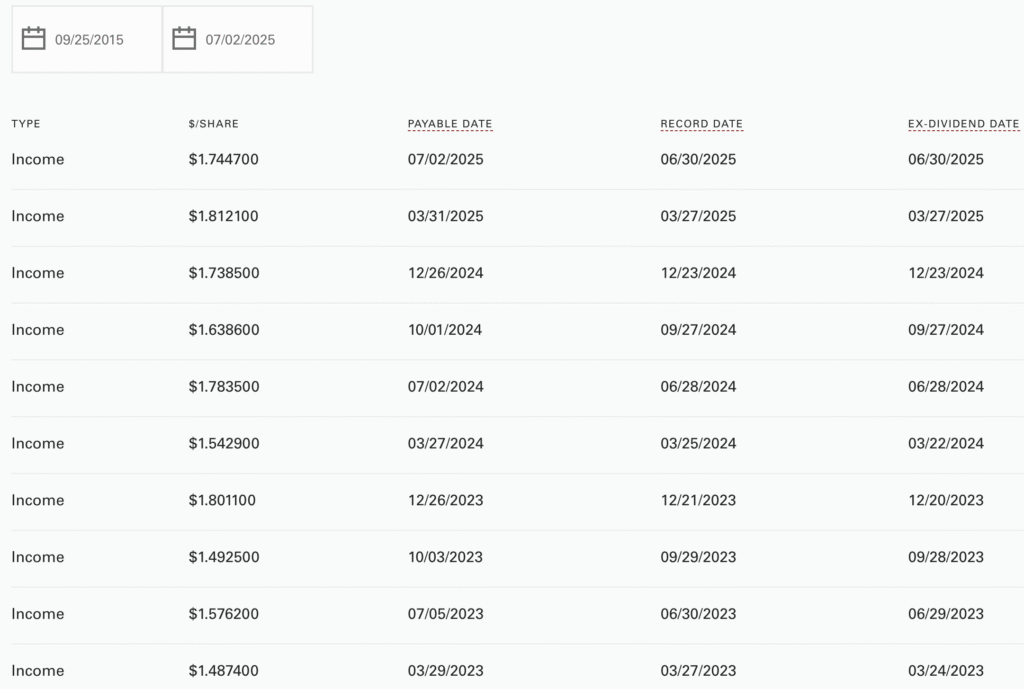Click ex-dividend date 03/24/2023
This screenshot has width=1024, height=689.
tap(946, 671)
